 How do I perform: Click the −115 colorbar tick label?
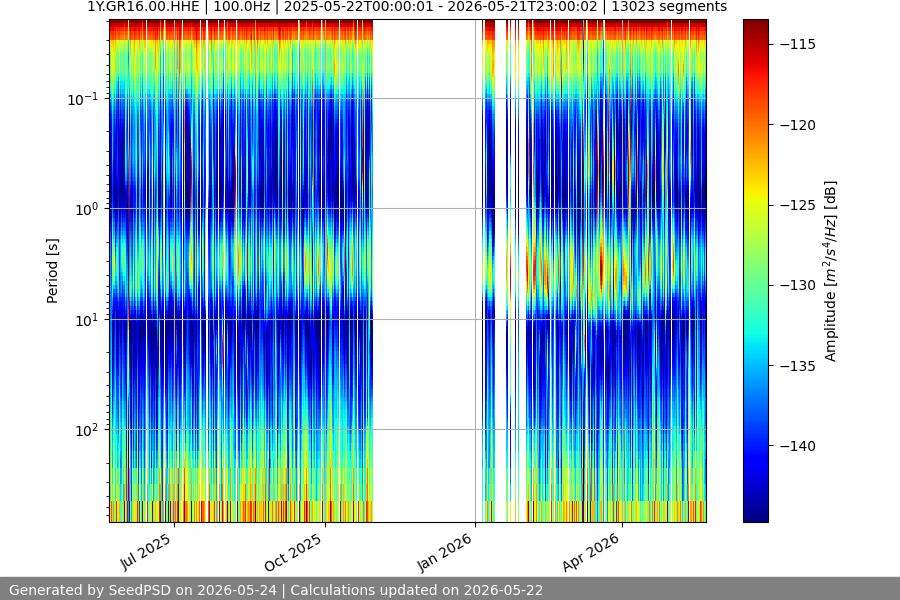tap(798, 44)
